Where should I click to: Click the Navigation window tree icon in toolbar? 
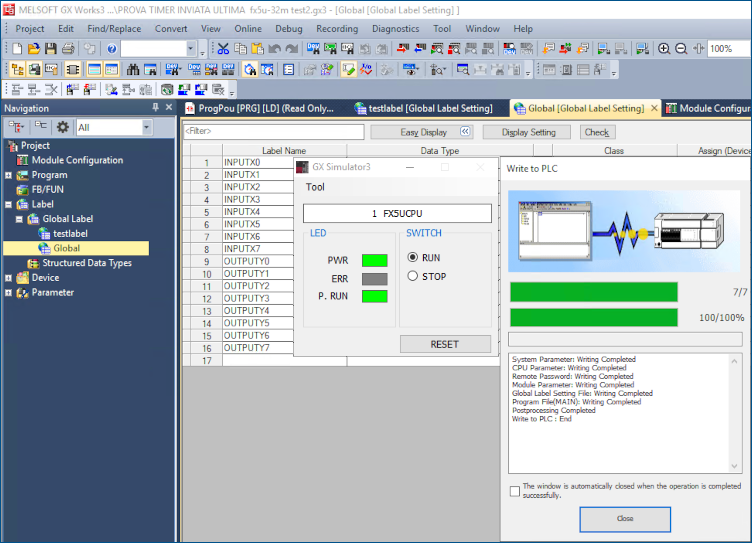(17, 70)
